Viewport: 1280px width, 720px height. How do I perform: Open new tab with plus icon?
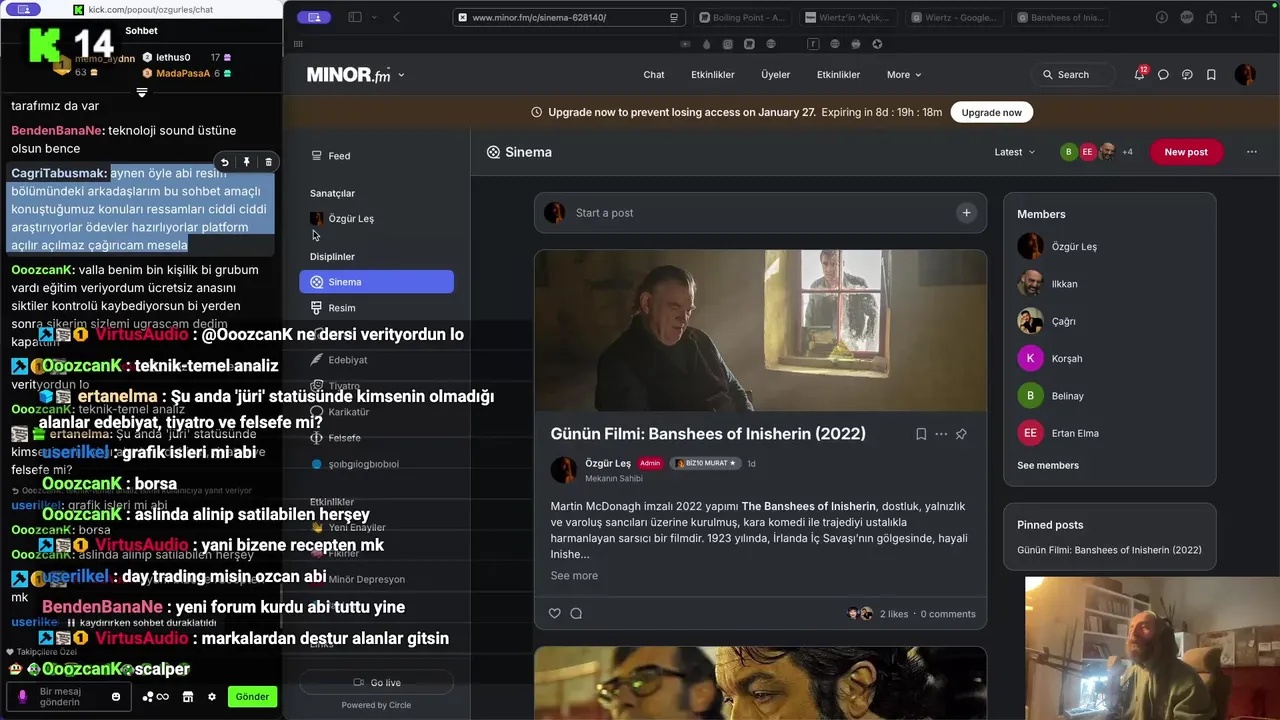(x=1235, y=17)
